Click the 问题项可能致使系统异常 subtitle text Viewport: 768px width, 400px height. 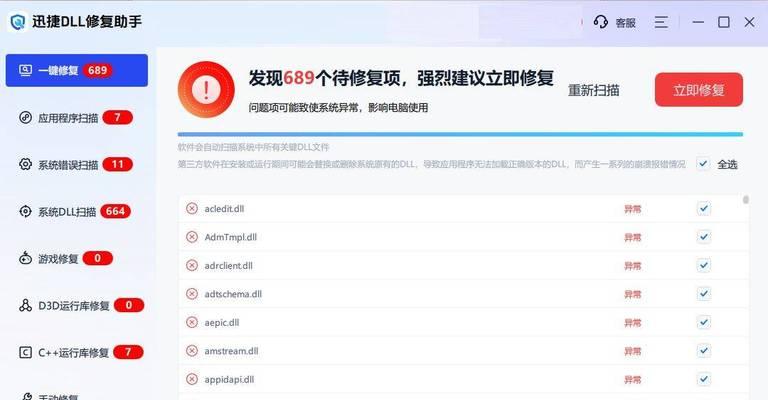(x=338, y=107)
